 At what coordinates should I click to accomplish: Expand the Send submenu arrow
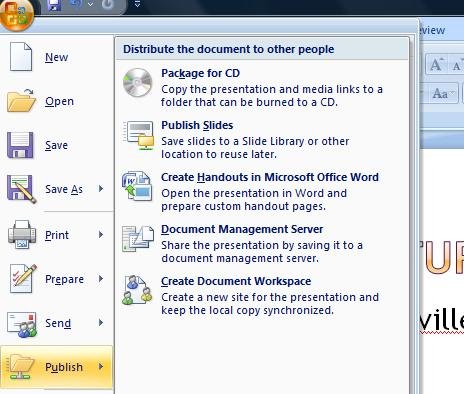point(101,323)
